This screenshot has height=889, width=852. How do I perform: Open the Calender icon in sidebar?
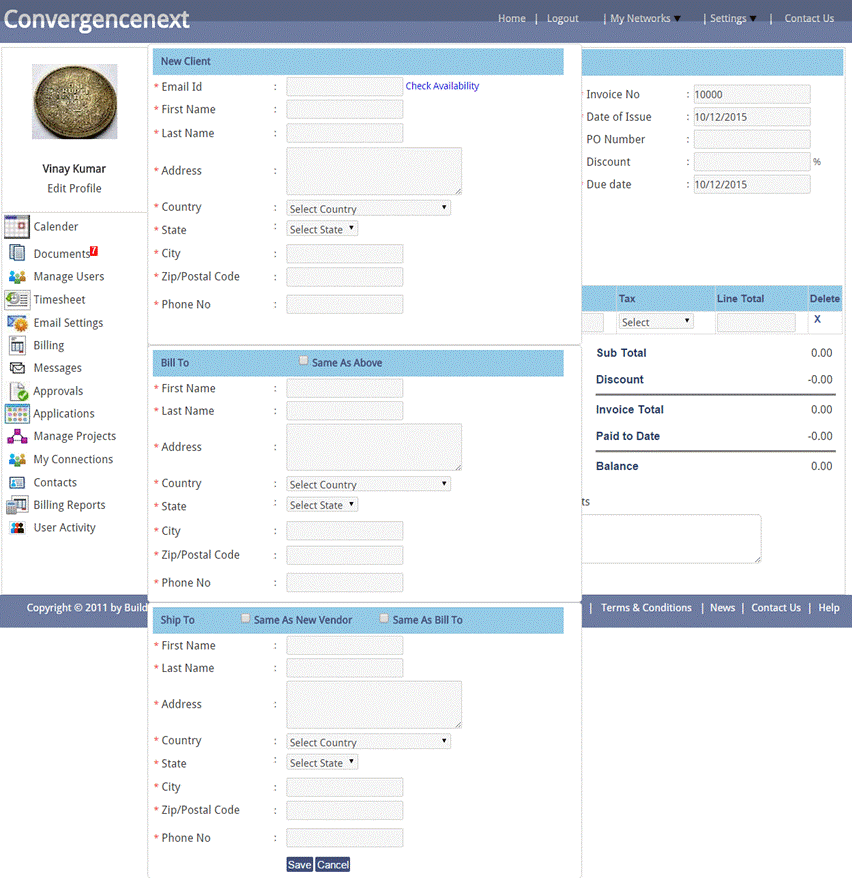pyautogui.click(x=17, y=227)
